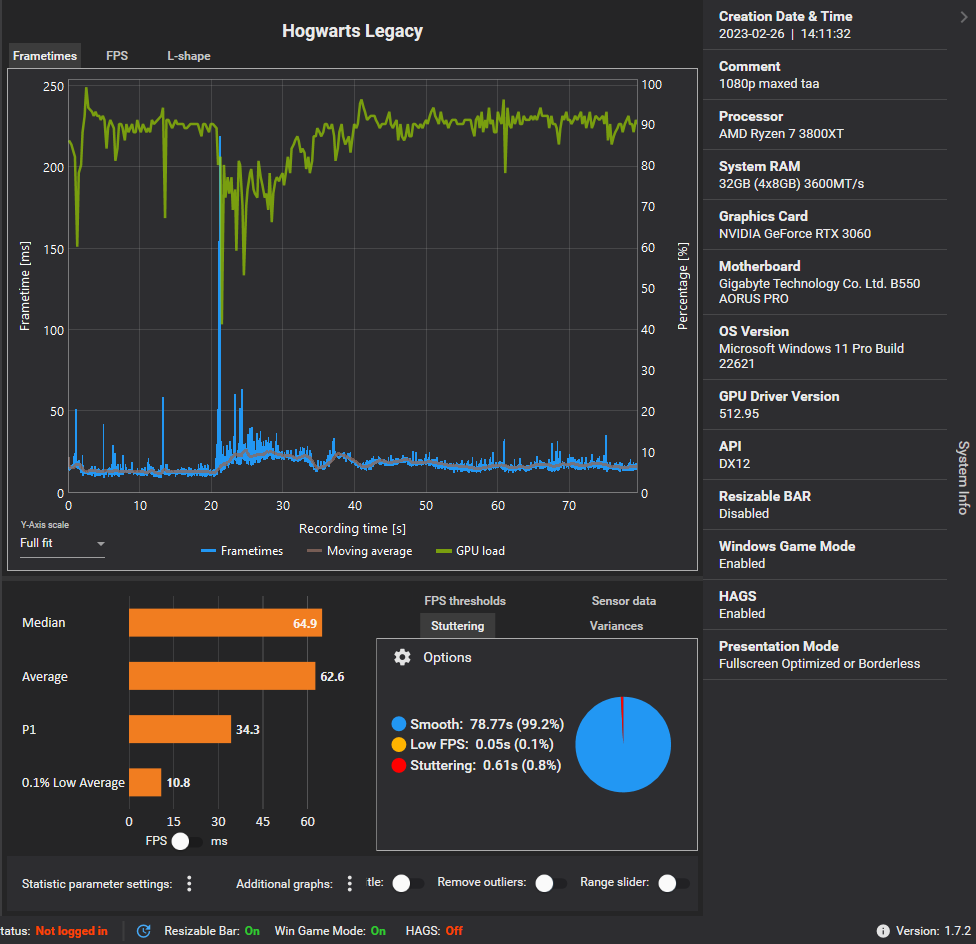Click the red Stuttering legend dot

pos(398,765)
